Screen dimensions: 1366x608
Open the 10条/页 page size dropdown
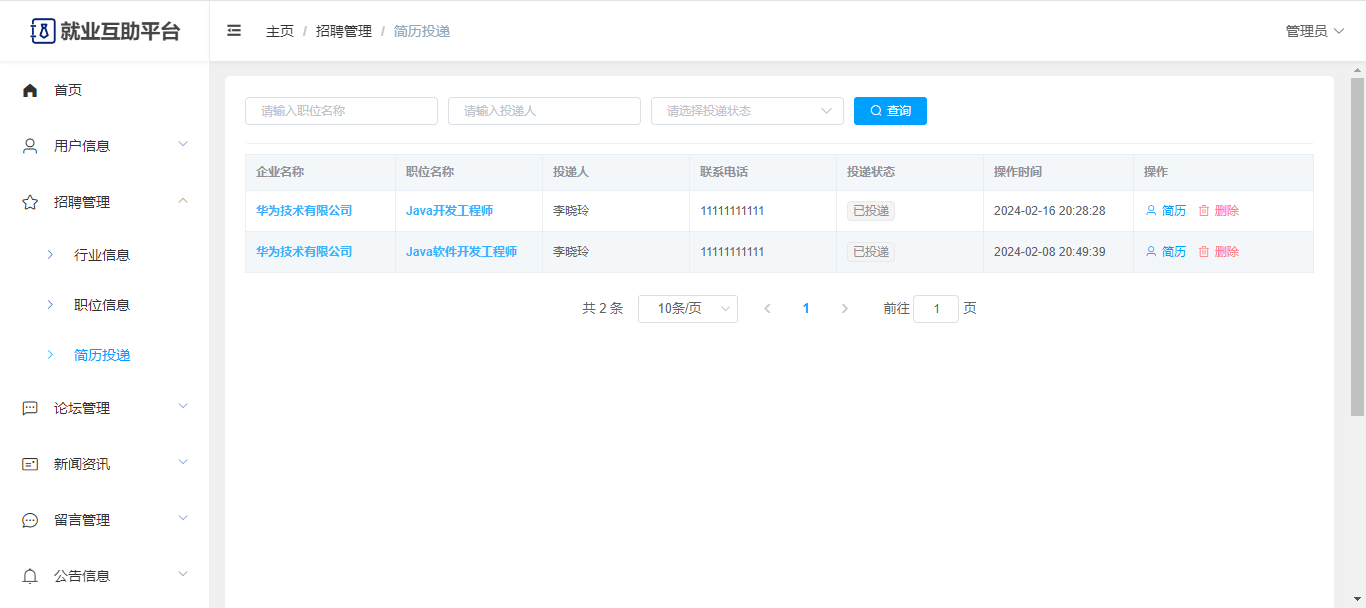687,309
